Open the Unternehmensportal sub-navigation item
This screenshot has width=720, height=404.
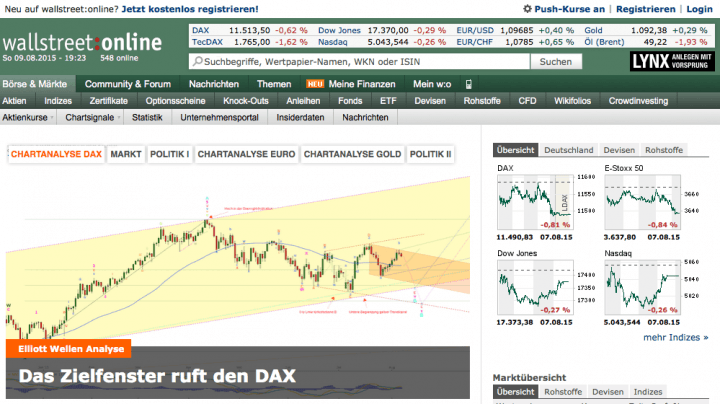219,118
